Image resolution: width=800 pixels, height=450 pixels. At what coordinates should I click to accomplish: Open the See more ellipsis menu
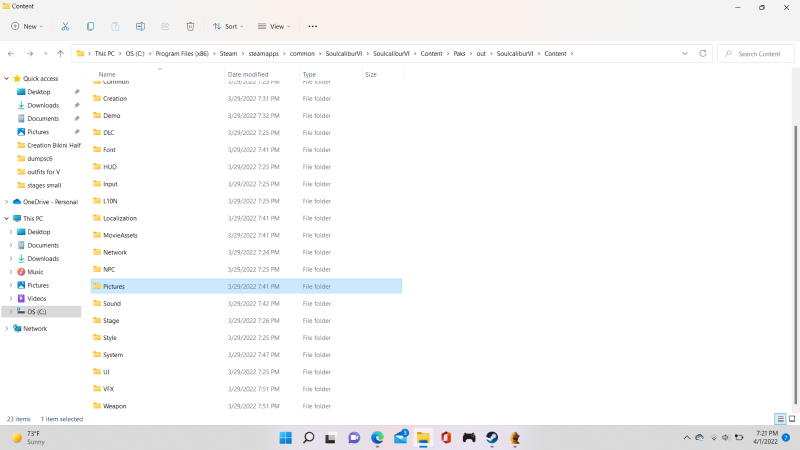313,27
